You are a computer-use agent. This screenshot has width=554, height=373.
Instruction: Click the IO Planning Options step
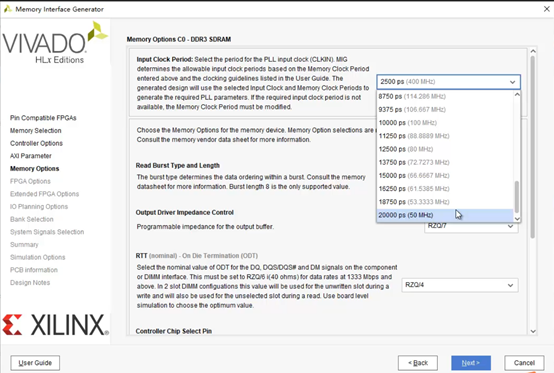click(x=39, y=207)
